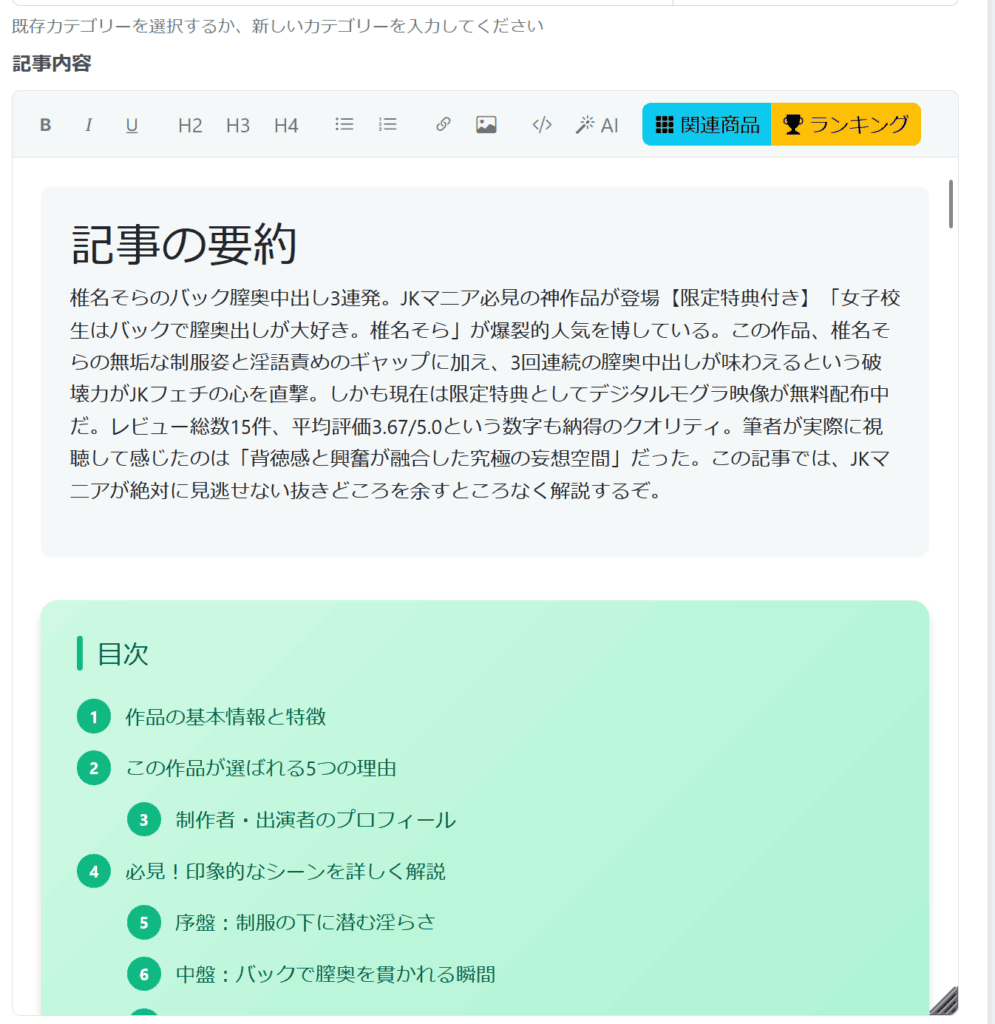The width and height of the screenshot is (995, 1024).
Task: Click the number 4 badge in 目次
Action: pos(94,871)
